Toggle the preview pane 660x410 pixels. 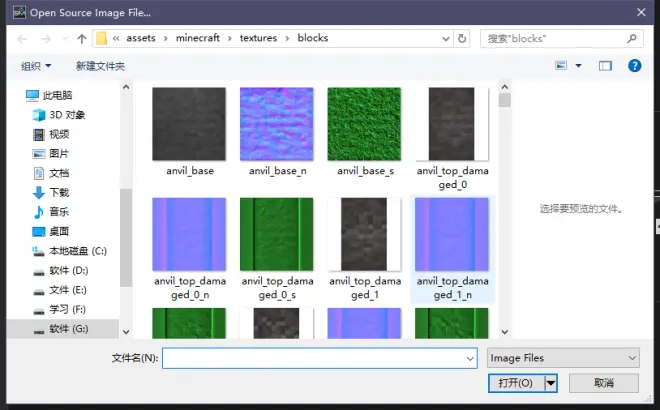[605, 66]
